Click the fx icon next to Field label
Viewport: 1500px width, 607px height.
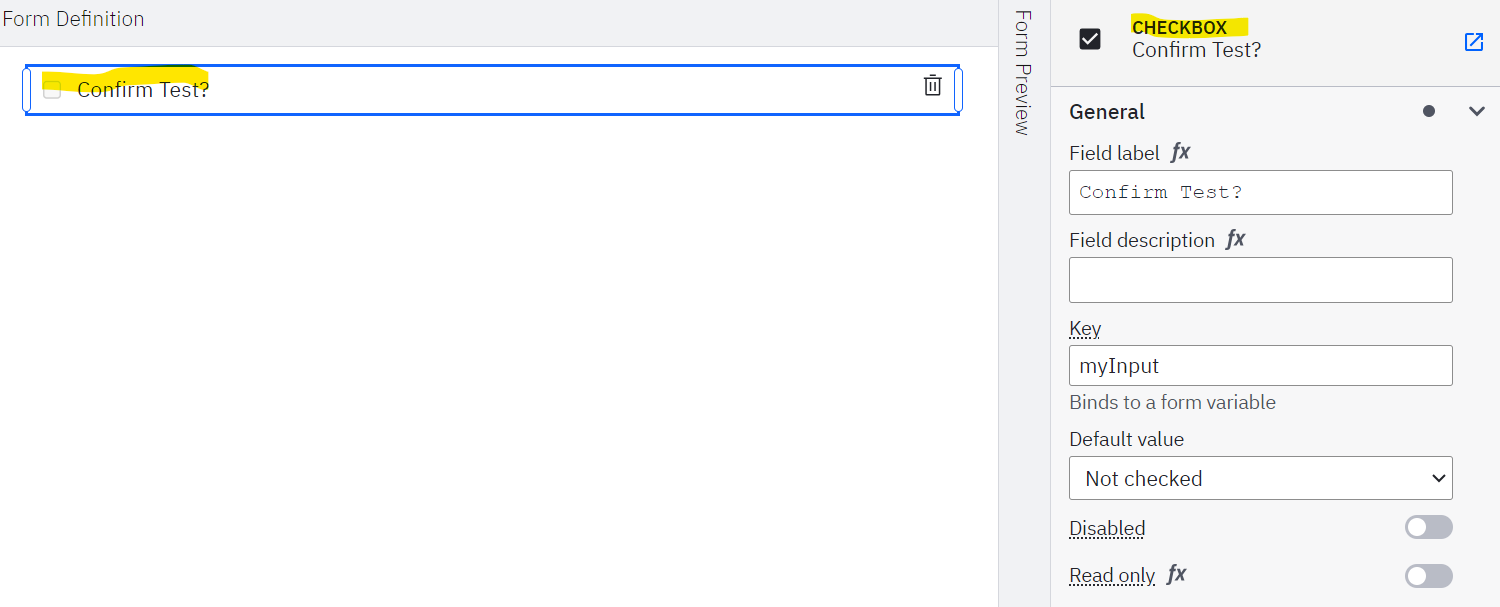coord(1181,153)
